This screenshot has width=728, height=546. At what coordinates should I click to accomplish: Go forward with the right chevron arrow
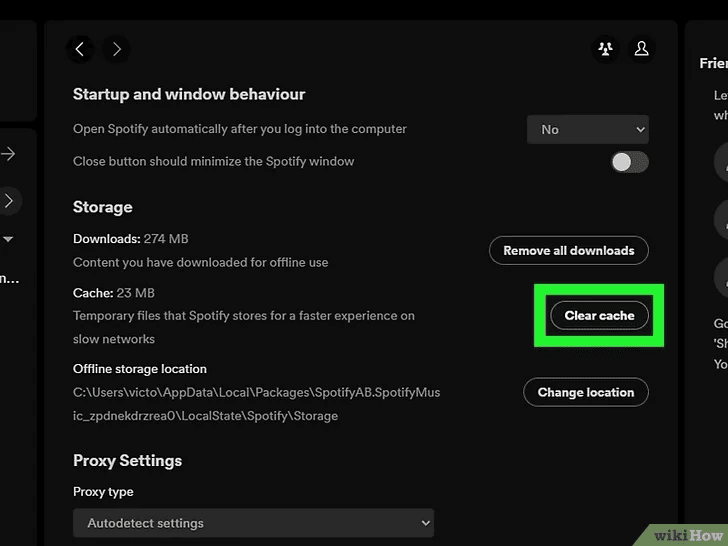[116, 49]
